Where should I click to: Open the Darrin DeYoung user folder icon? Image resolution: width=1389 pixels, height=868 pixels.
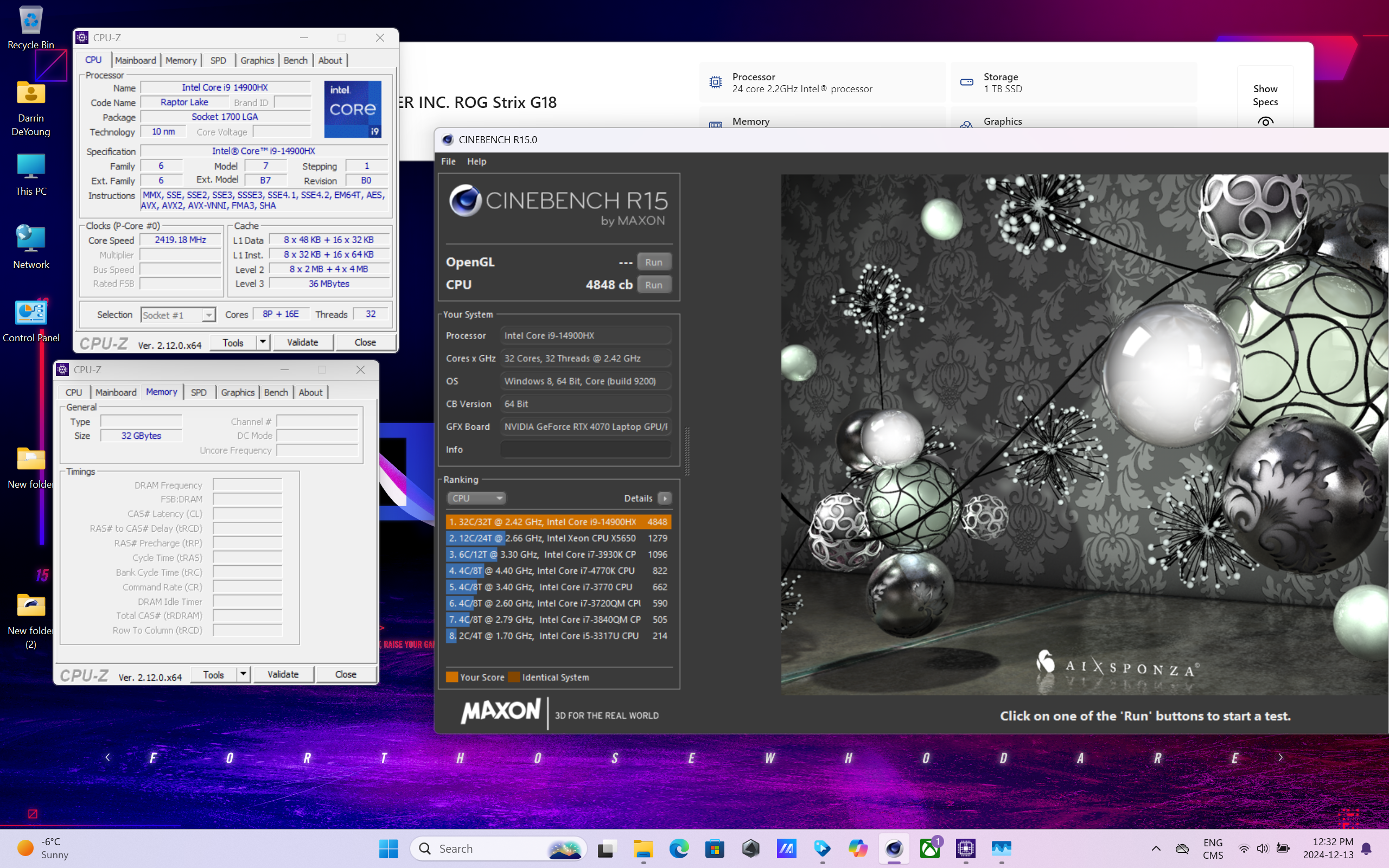pos(31,107)
